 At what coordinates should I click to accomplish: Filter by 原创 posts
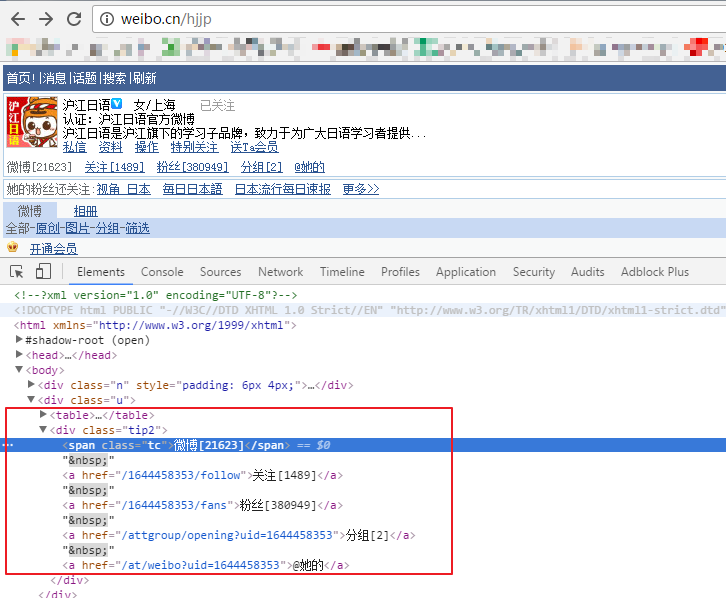pyautogui.click(x=48, y=228)
